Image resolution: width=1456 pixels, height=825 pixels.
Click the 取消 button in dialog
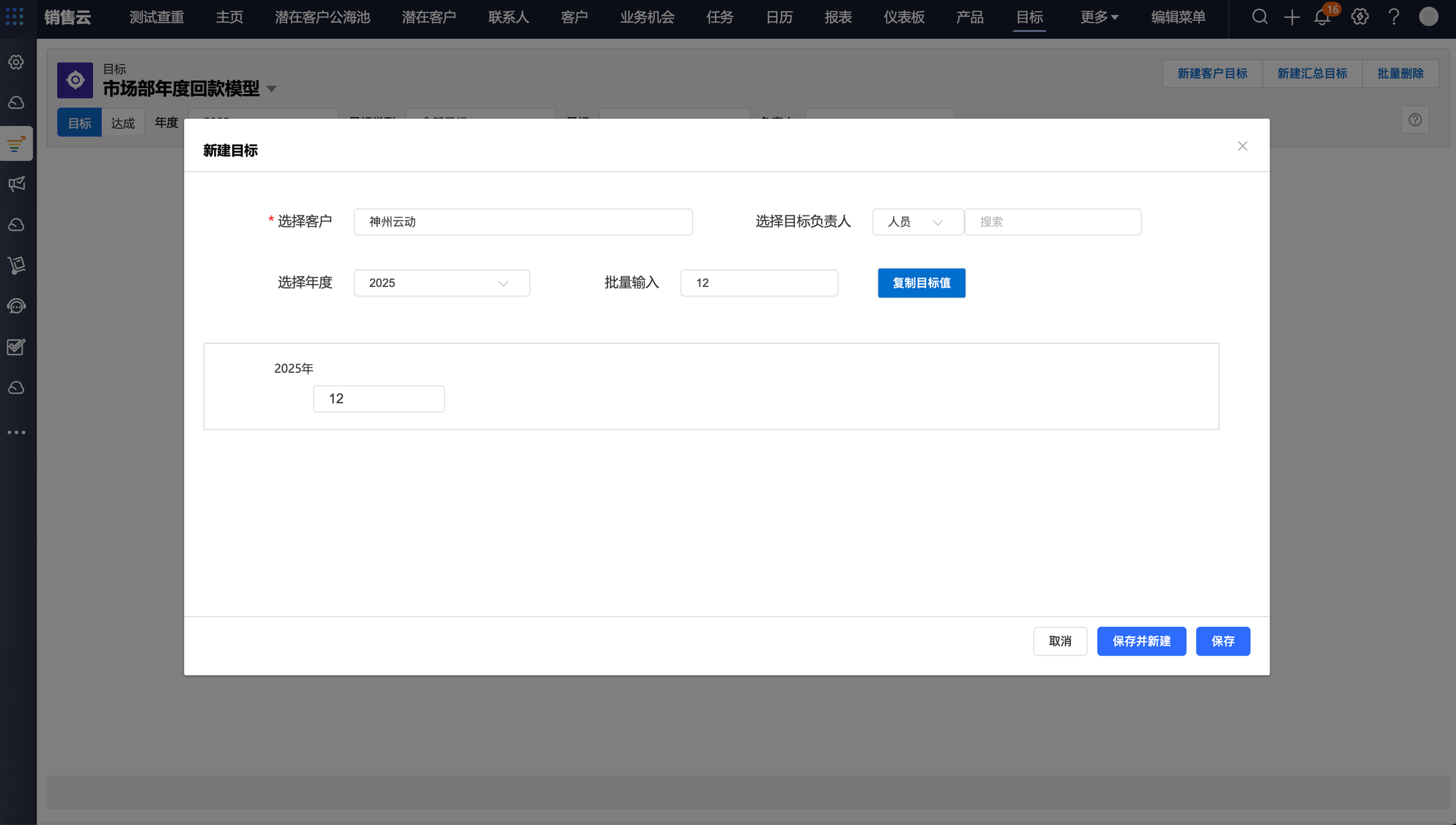coord(1059,642)
